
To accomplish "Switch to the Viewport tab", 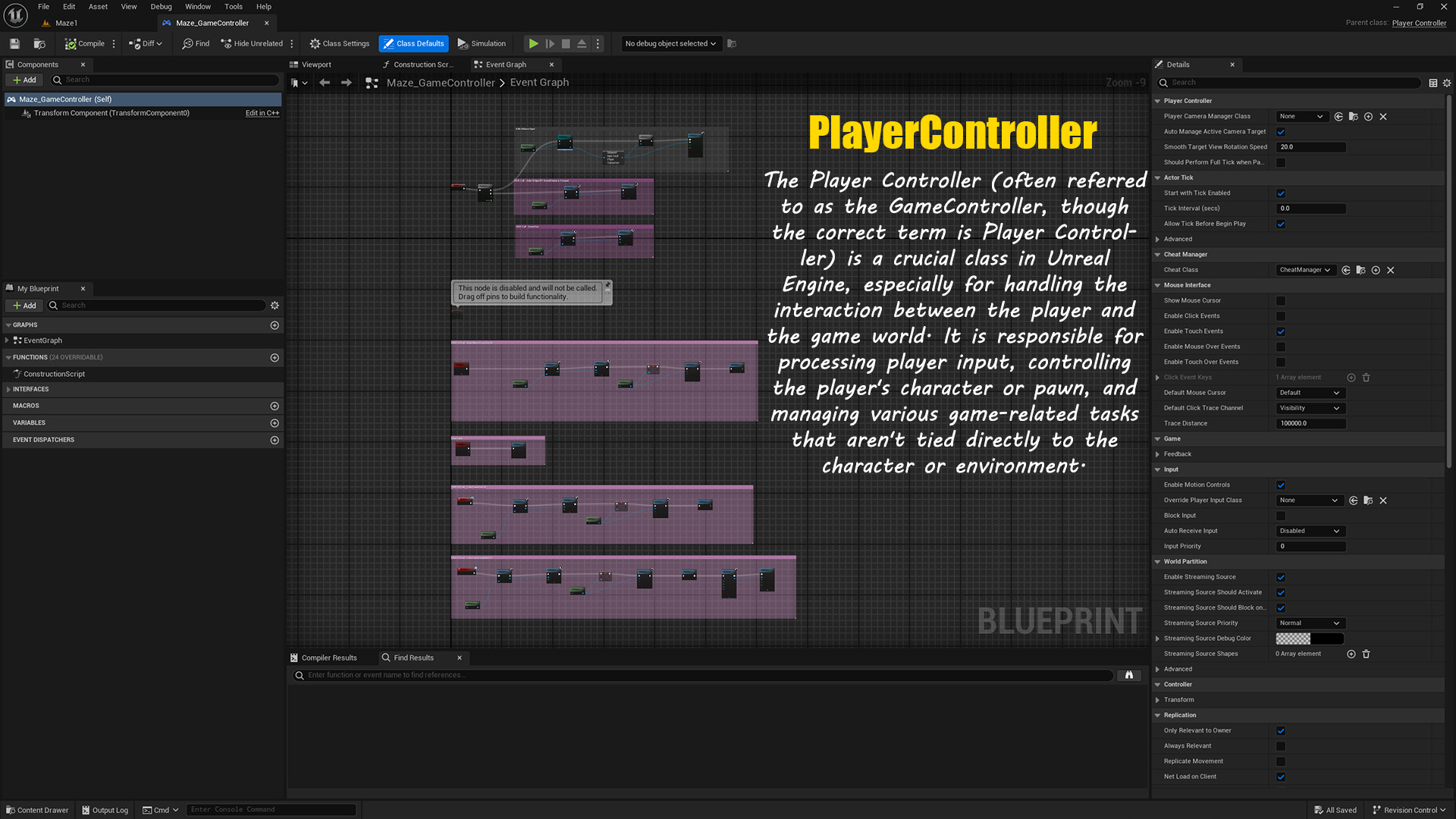I will tap(316, 64).
